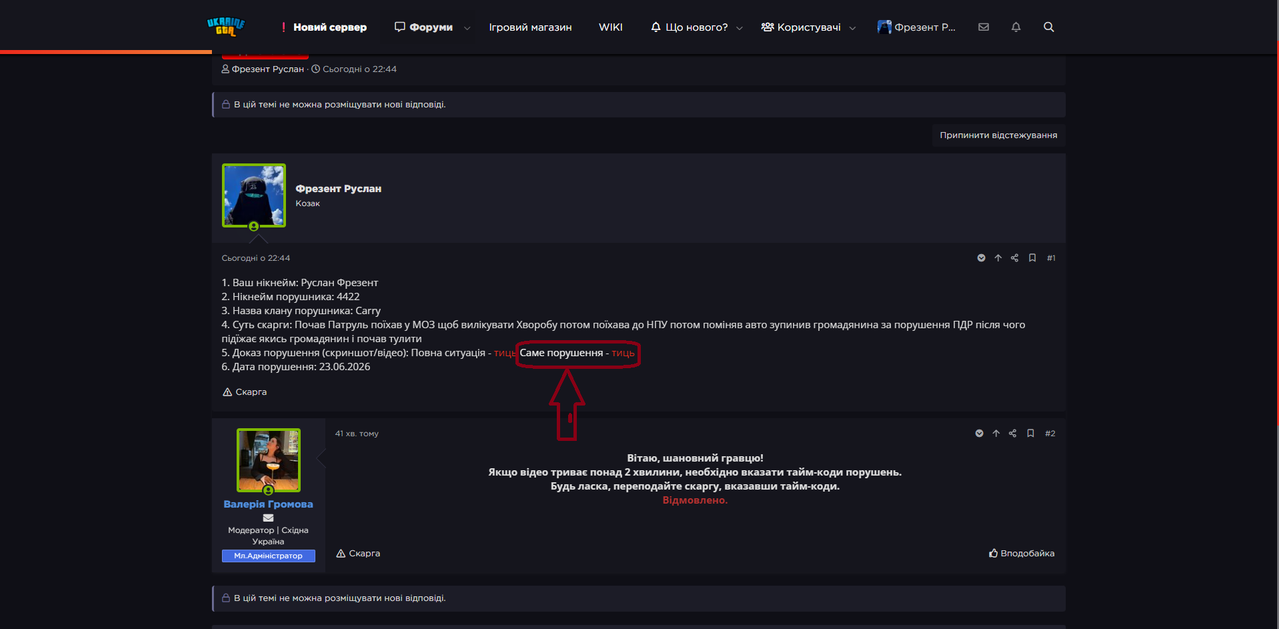Open the search magnifier icon
This screenshot has height=629, width=1279.
tap(1049, 27)
